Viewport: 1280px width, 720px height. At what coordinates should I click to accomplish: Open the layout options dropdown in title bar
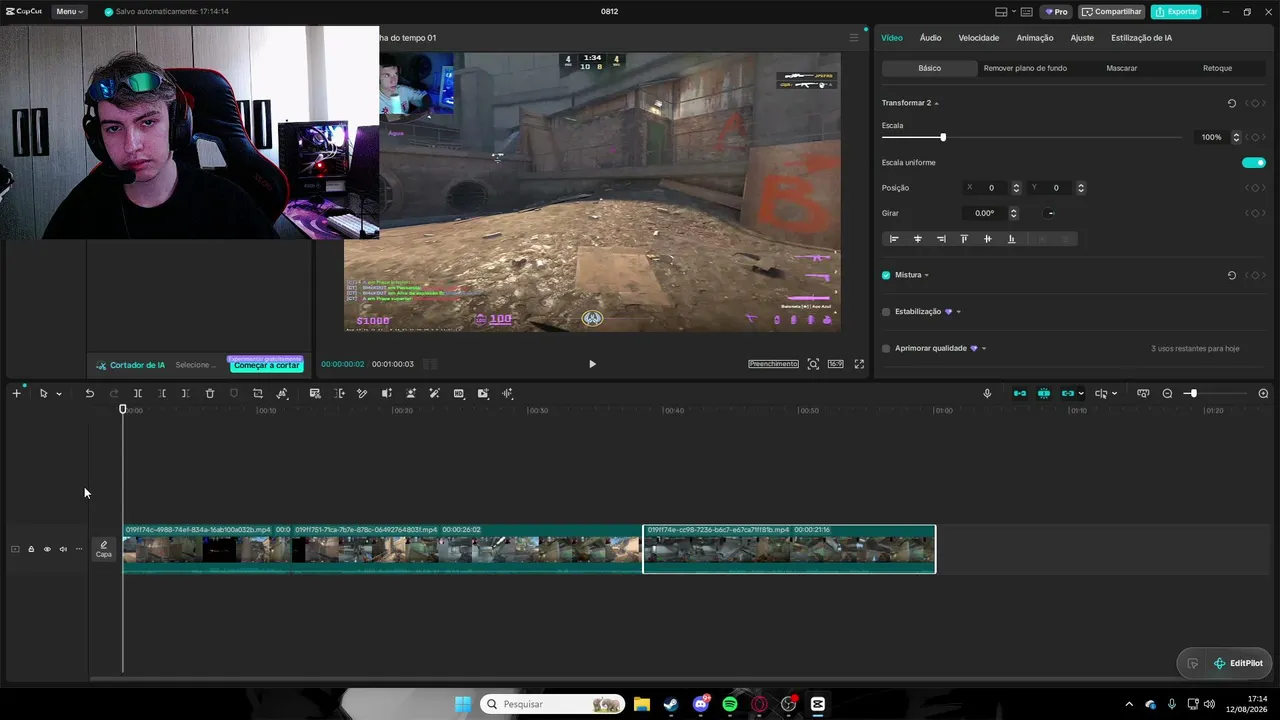click(x=1014, y=12)
